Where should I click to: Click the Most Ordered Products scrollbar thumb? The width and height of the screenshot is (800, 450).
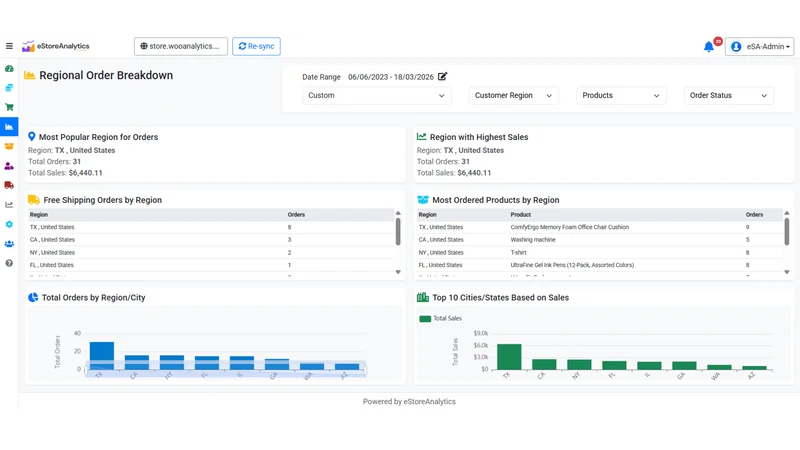click(787, 232)
